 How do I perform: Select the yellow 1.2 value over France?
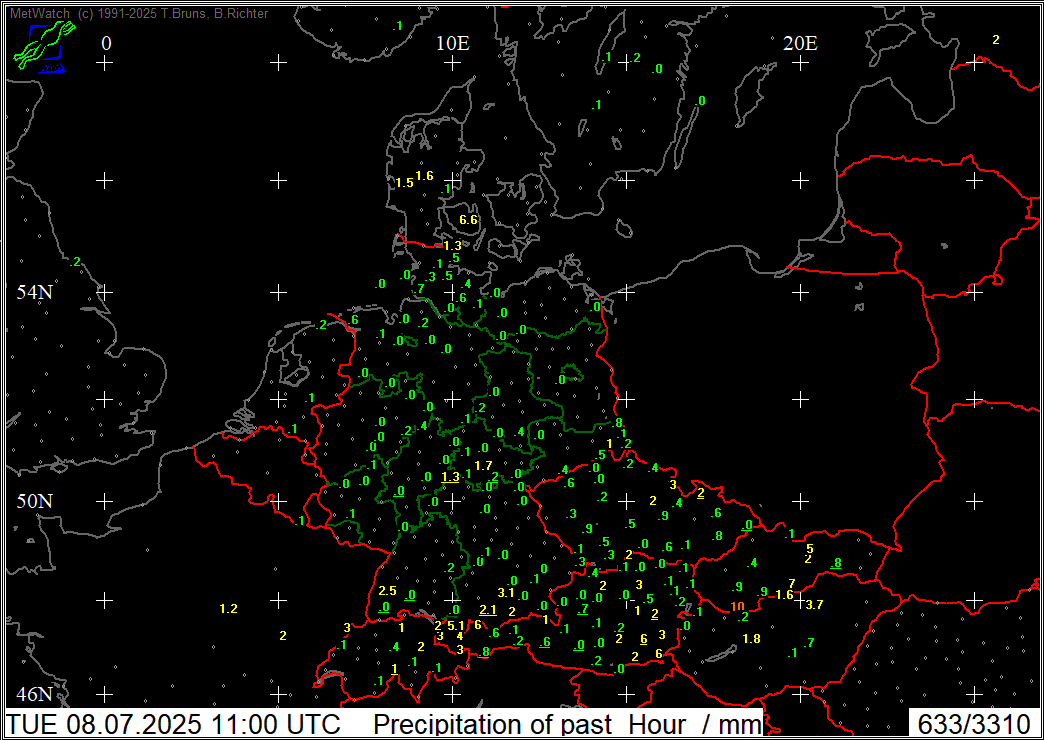(x=228, y=608)
